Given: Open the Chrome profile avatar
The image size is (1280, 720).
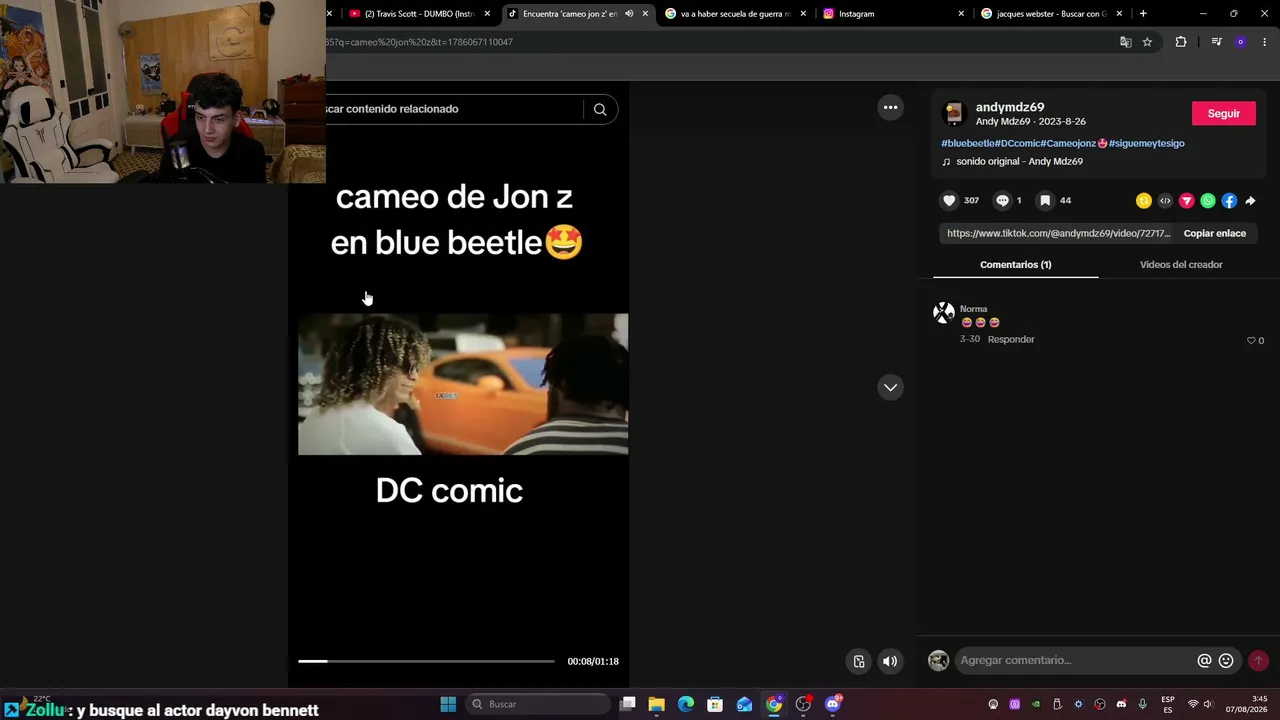Looking at the screenshot, I should (1241, 42).
